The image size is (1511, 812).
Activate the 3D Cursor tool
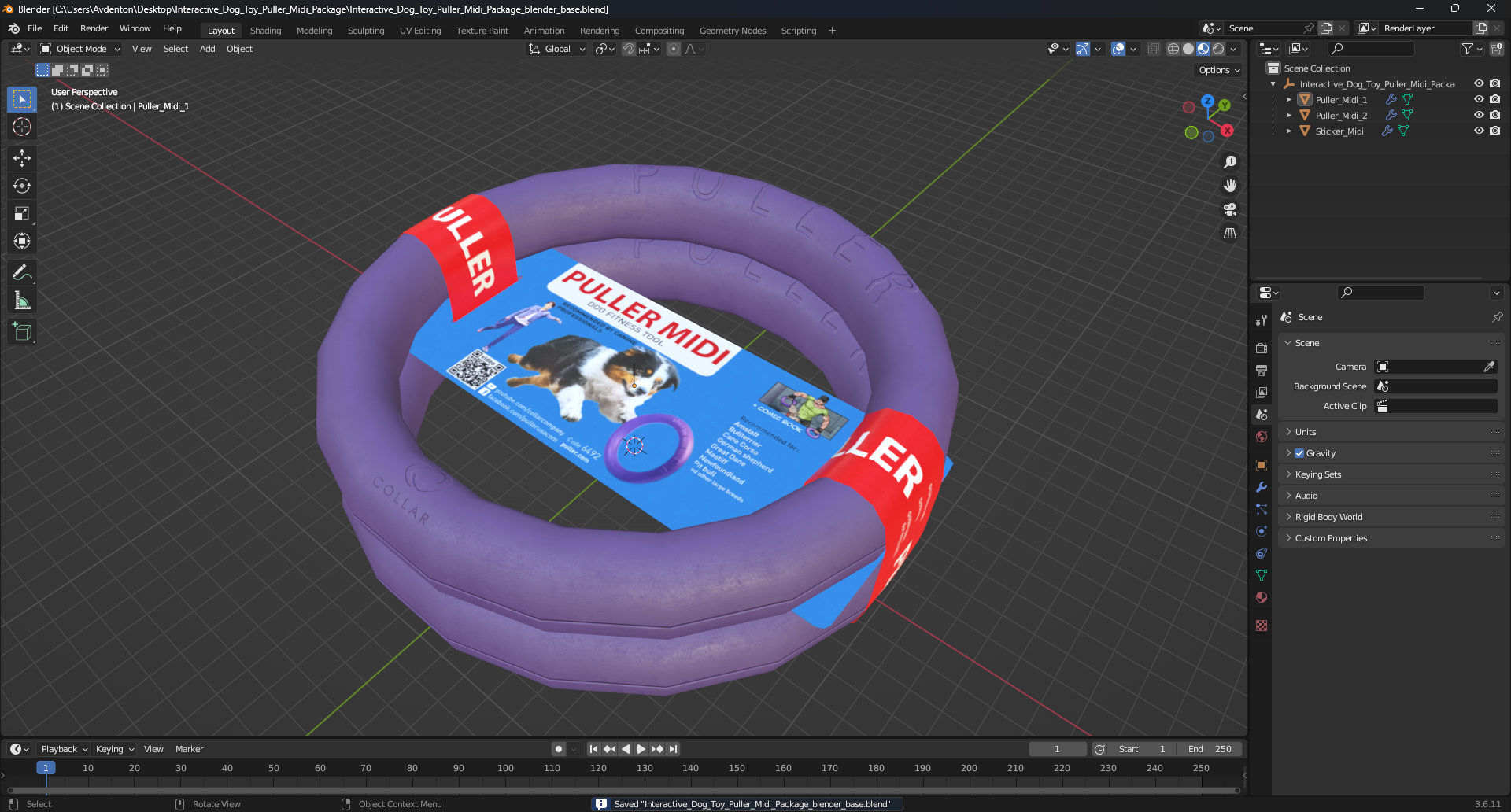tap(22, 127)
